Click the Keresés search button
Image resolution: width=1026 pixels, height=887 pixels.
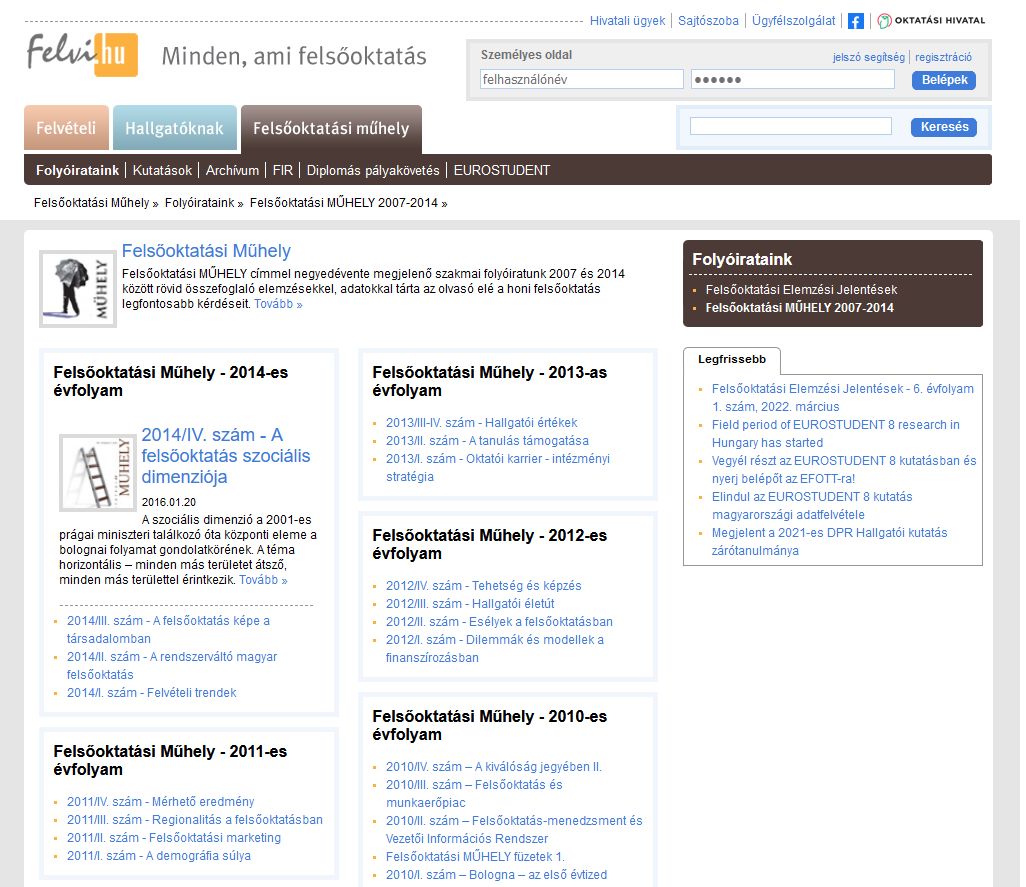[944, 127]
